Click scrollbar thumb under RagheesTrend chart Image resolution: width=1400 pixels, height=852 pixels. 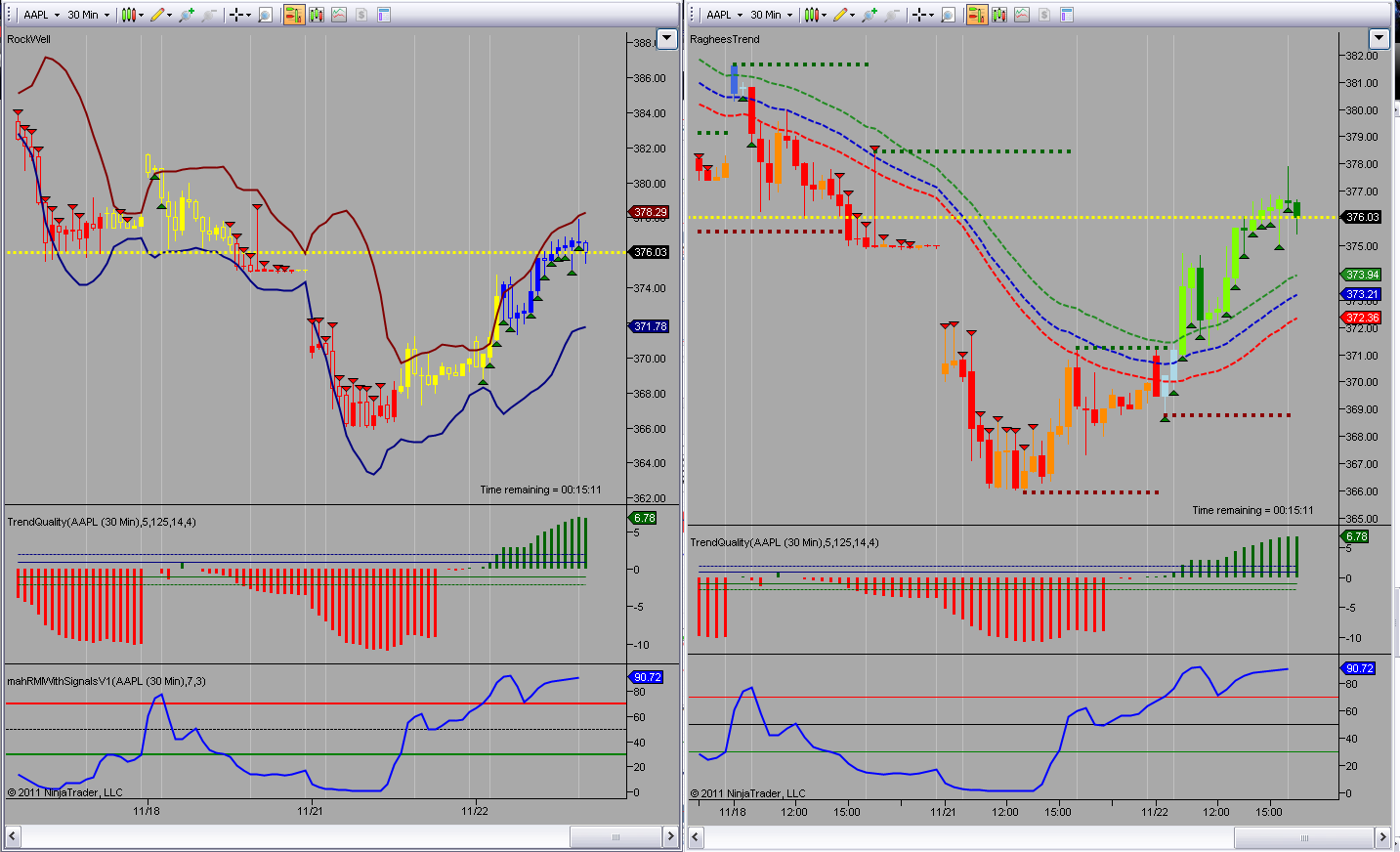[x=1303, y=837]
